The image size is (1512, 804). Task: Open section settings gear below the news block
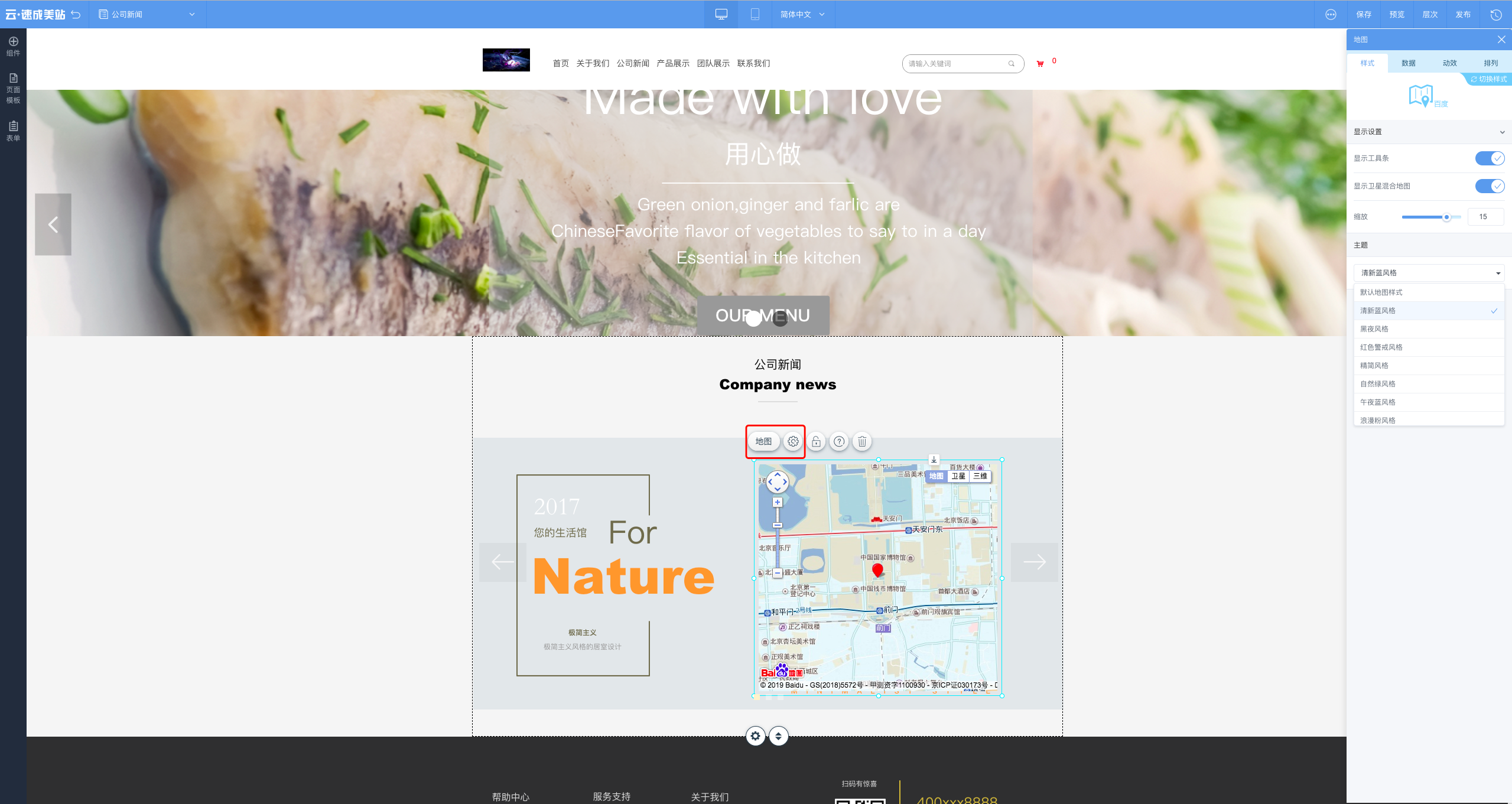pos(755,736)
